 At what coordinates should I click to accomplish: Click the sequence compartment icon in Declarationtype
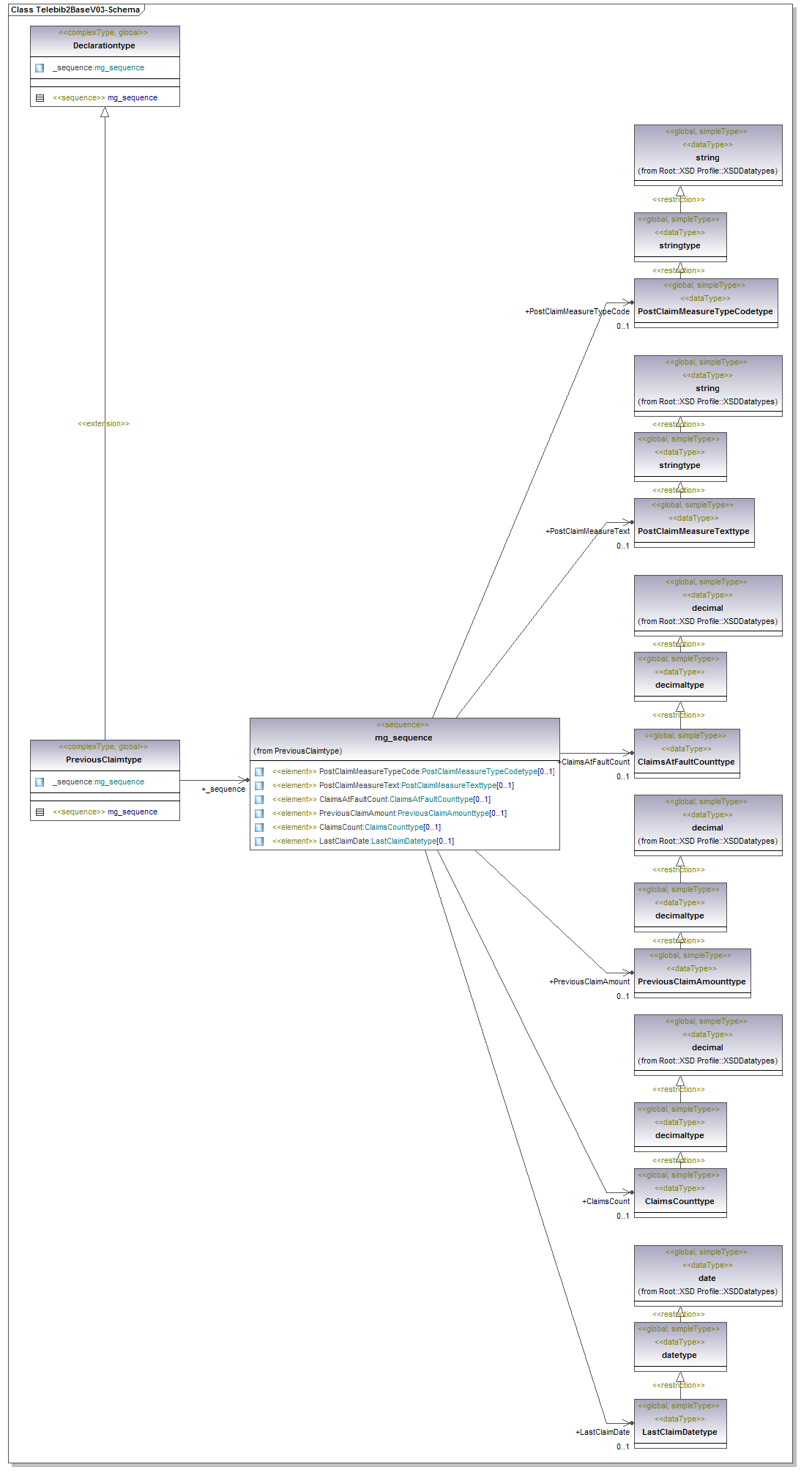40,98
